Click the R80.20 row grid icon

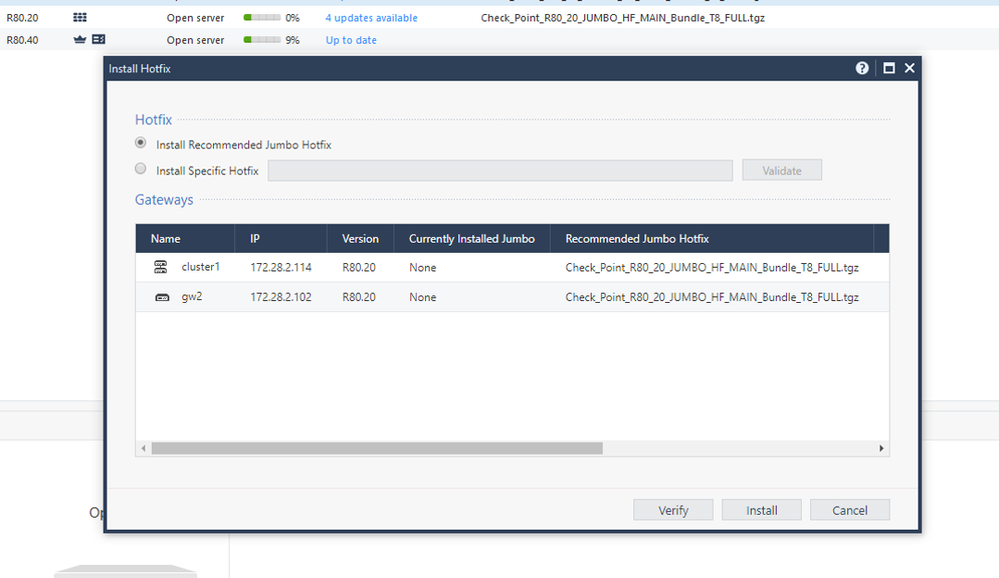[x=80, y=18]
